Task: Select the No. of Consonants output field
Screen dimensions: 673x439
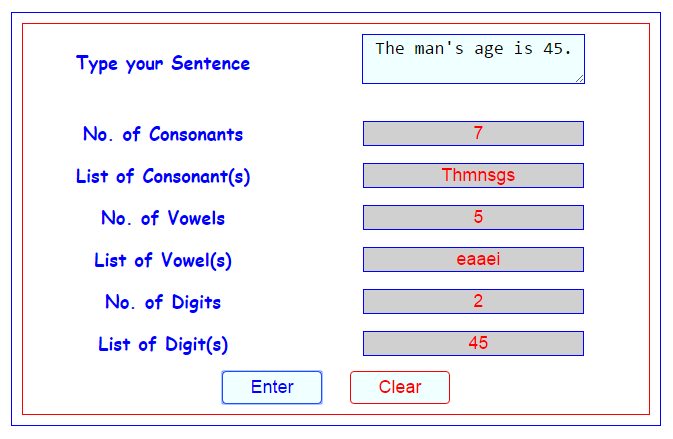Action: [473, 133]
